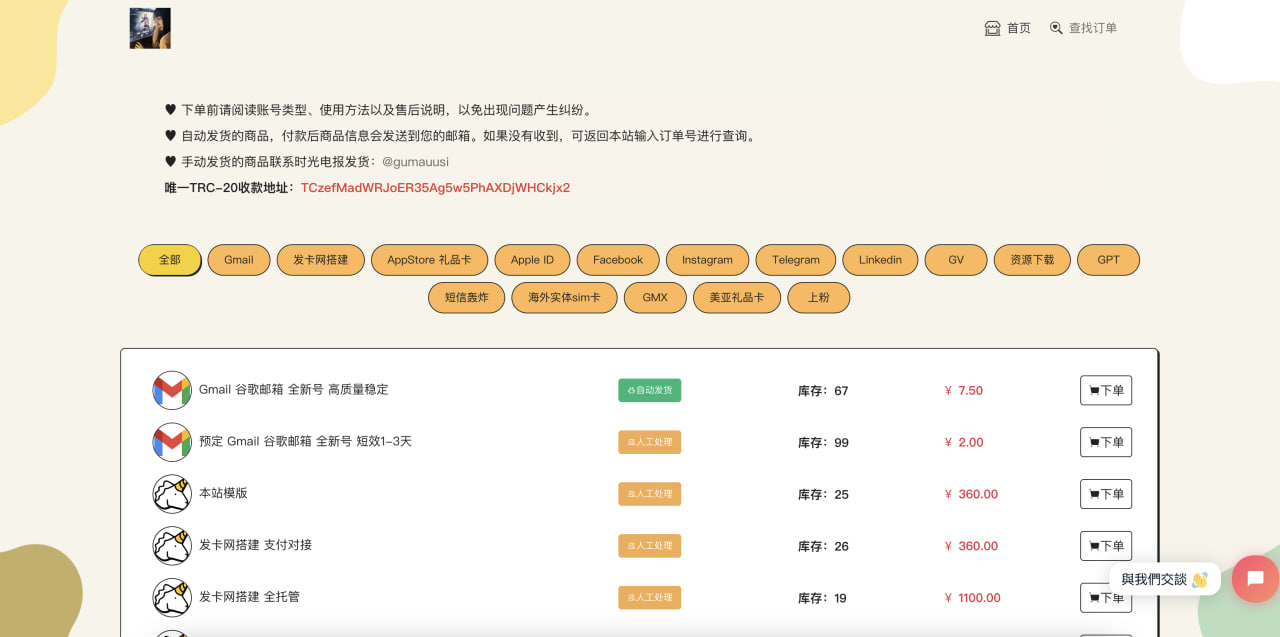Choose the Linkedin category
Image resolution: width=1280 pixels, height=637 pixels.
click(x=880, y=260)
